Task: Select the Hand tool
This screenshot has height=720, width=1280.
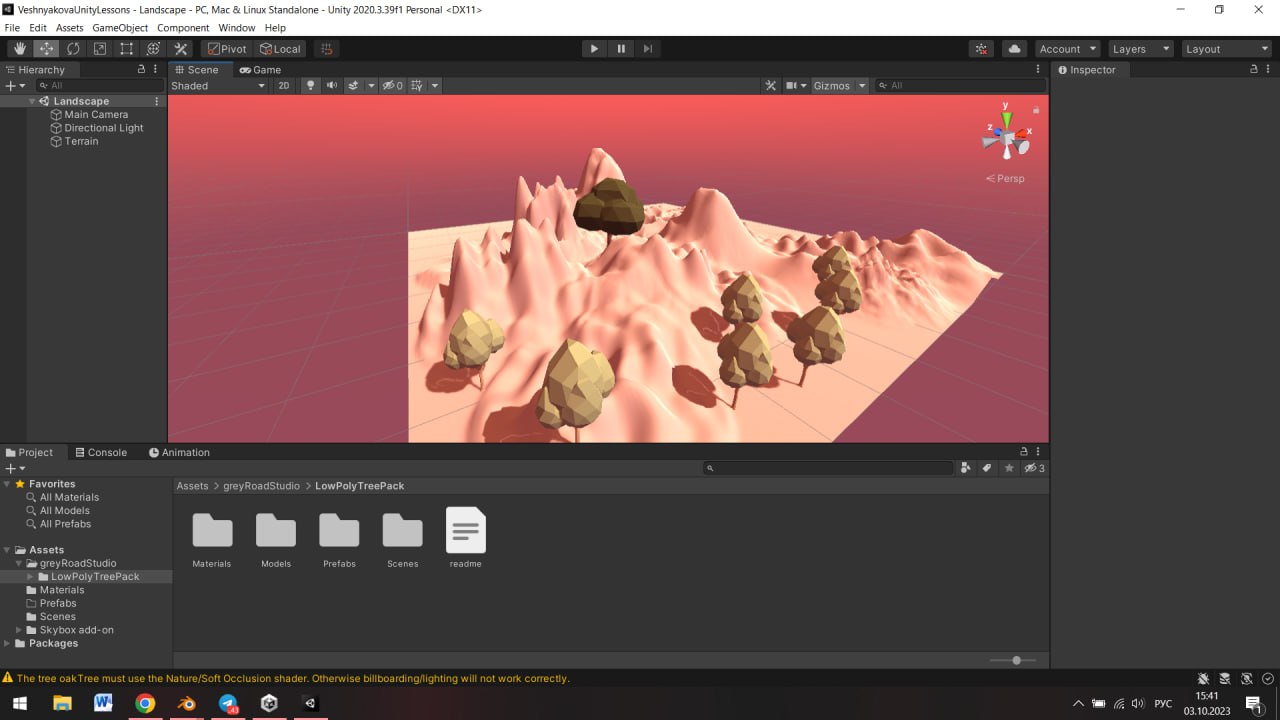Action: [20, 49]
